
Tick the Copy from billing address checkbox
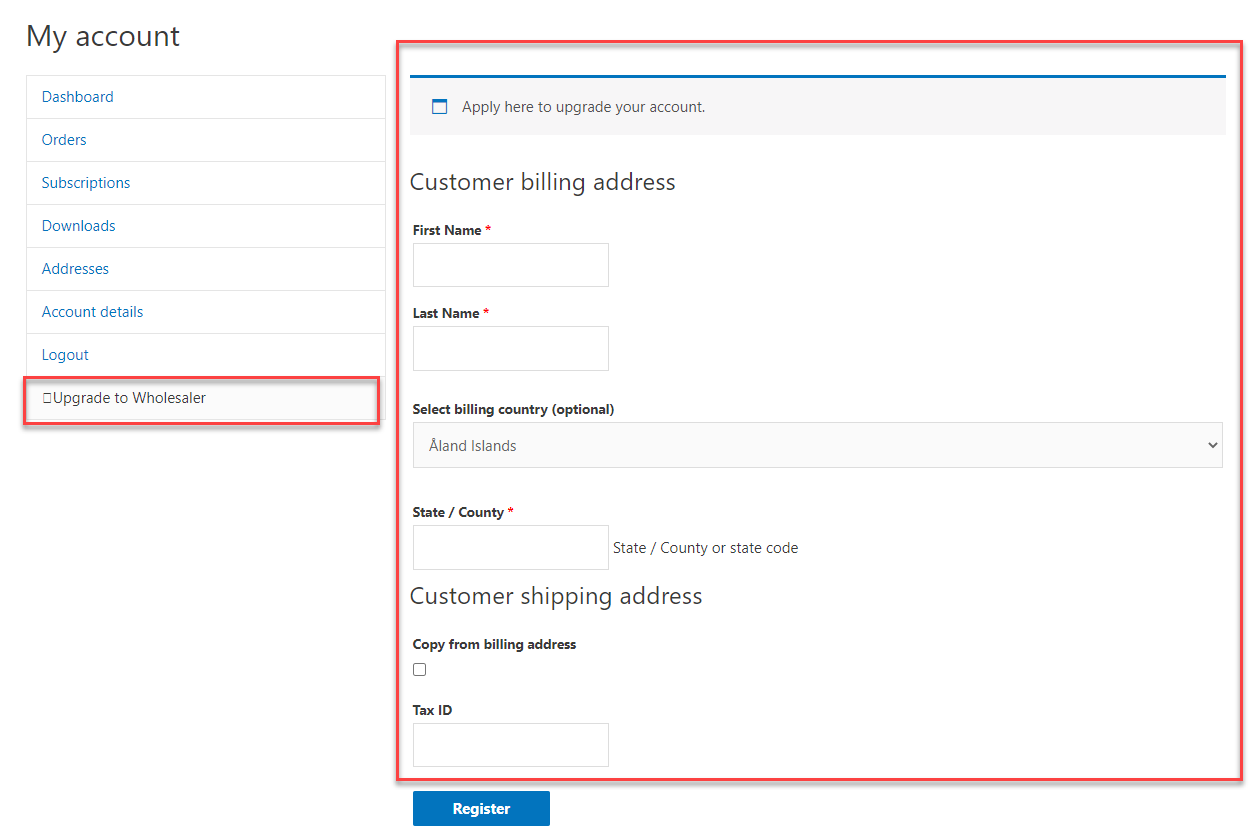click(x=420, y=670)
